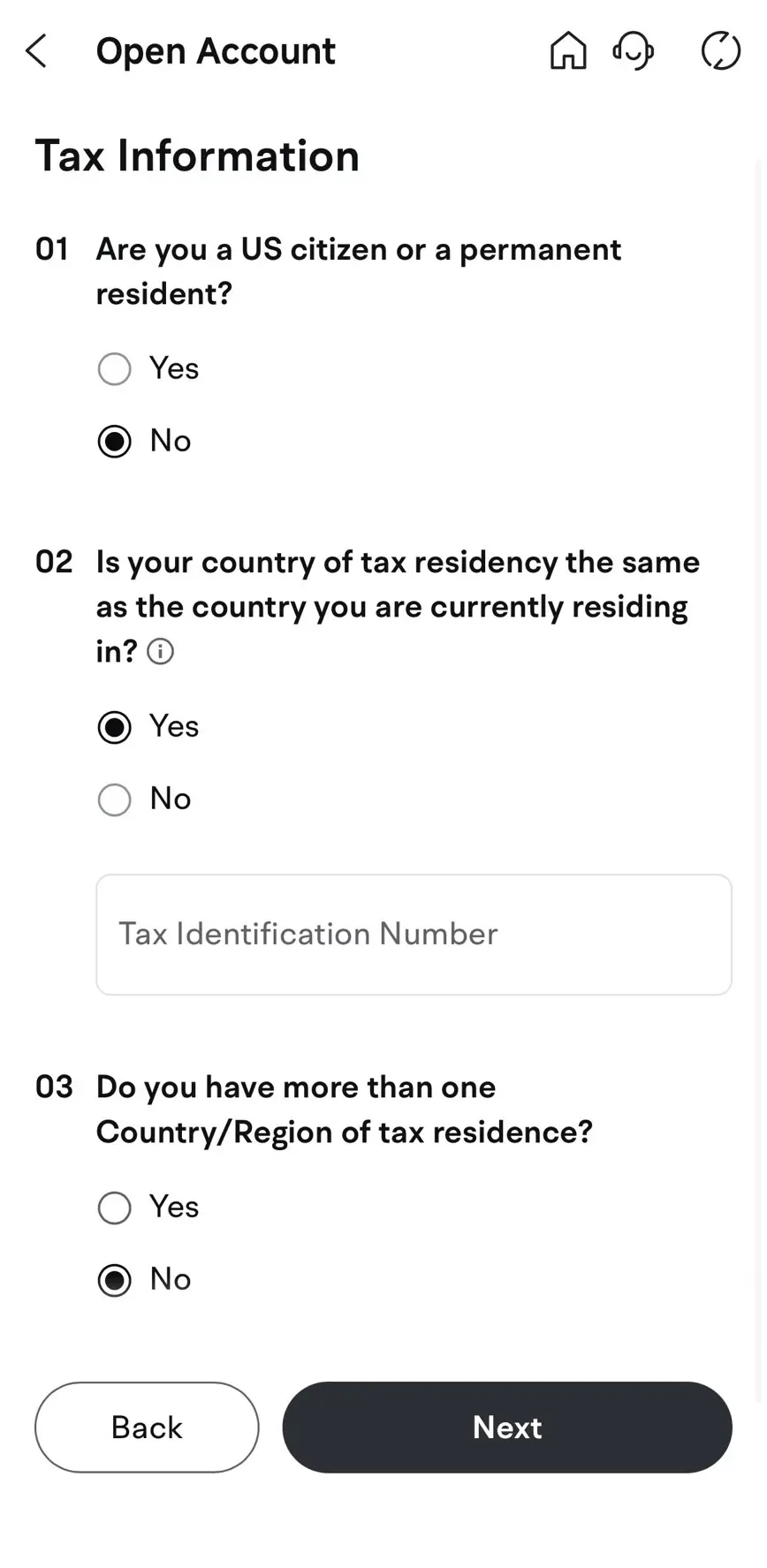Image resolution: width=767 pixels, height=1568 pixels.
Task: Select No for multiple tax residences
Action: (x=115, y=1280)
